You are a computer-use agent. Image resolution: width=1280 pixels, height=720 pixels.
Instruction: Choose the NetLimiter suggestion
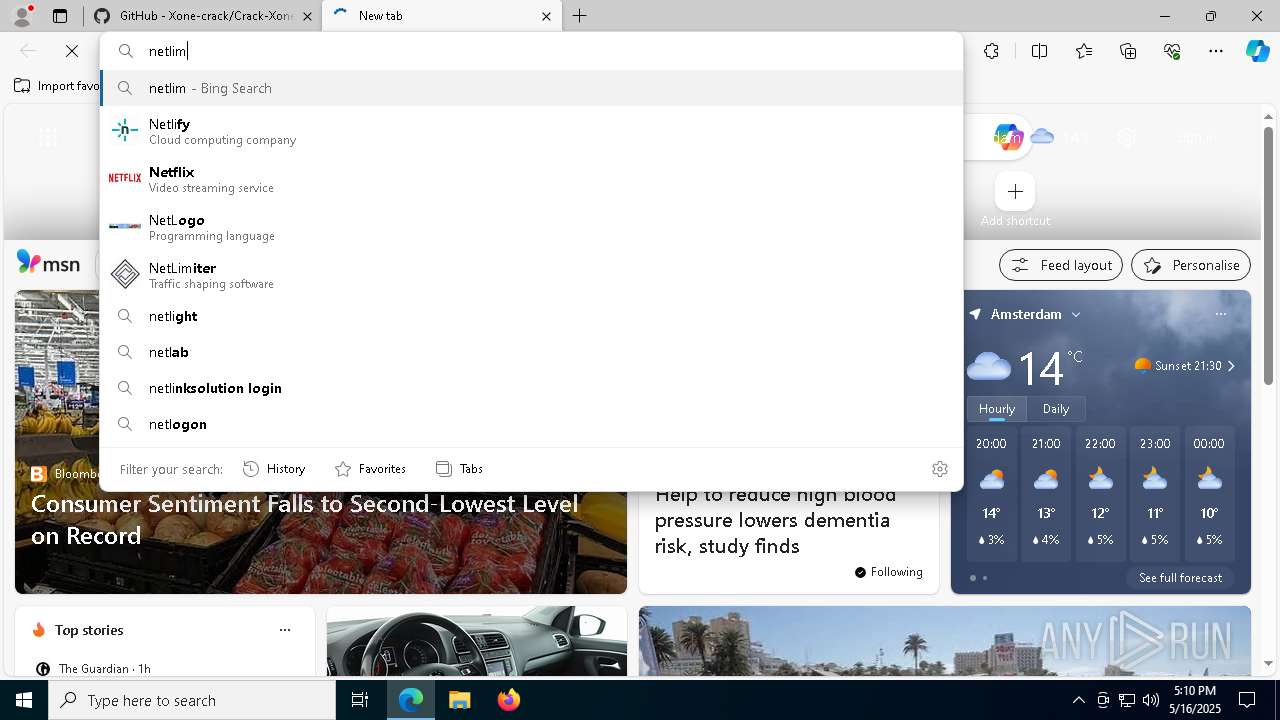click(x=532, y=275)
